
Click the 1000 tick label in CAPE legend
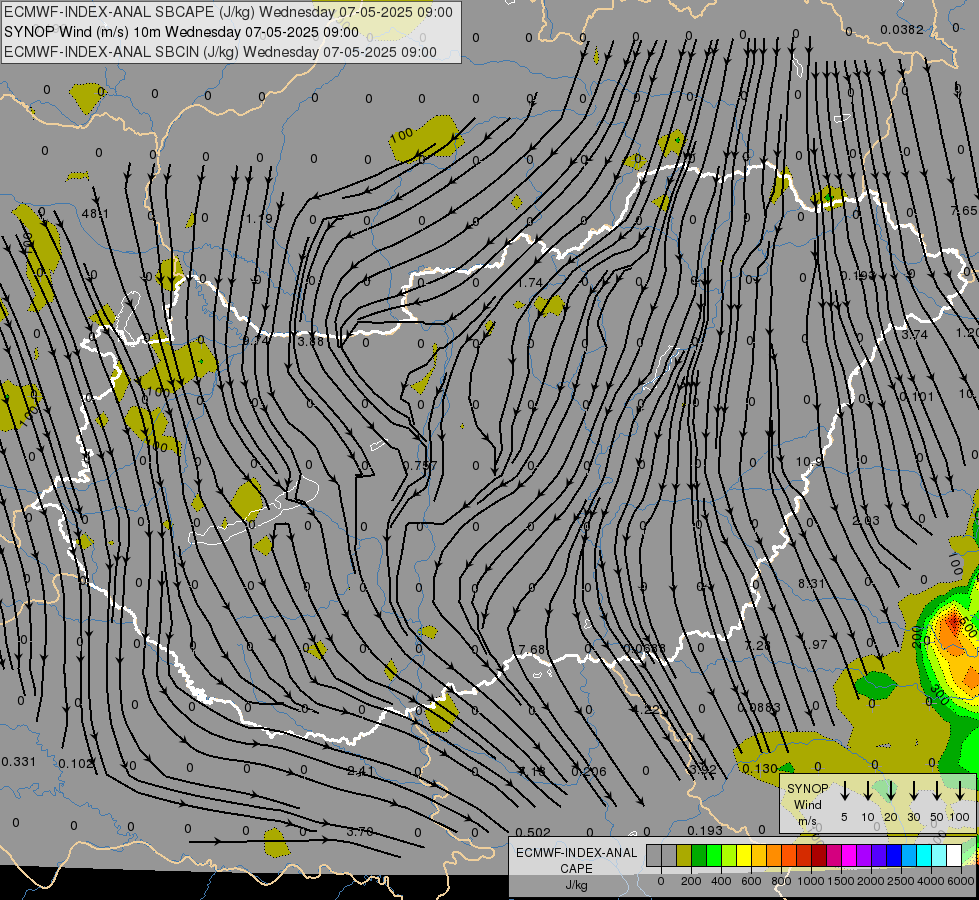[811, 881]
